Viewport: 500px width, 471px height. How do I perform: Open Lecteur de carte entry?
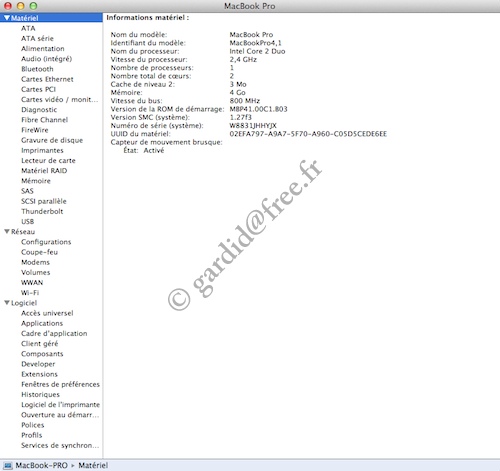point(48,160)
